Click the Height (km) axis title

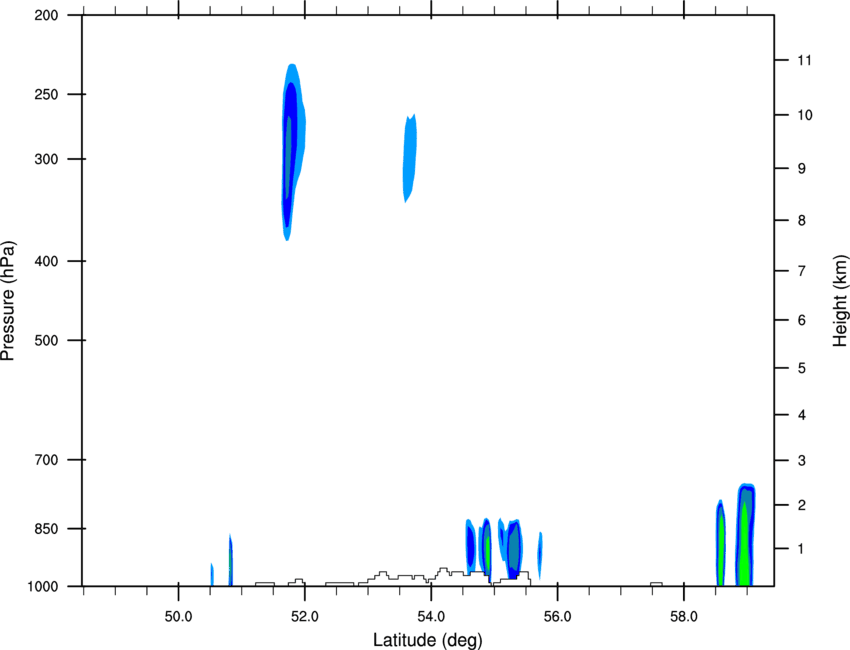click(x=839, y=300)
